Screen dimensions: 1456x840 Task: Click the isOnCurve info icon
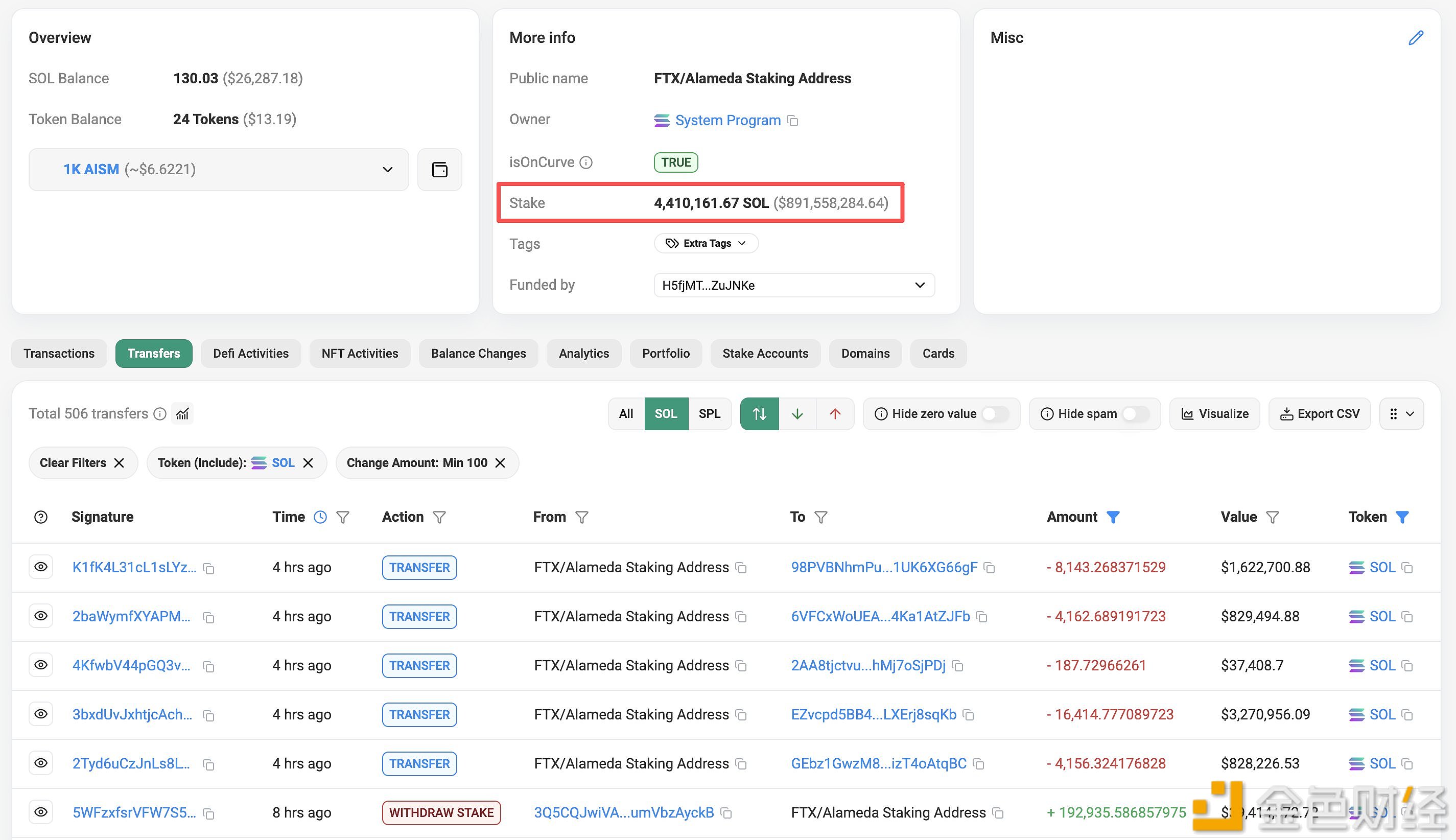coord(586,162)
